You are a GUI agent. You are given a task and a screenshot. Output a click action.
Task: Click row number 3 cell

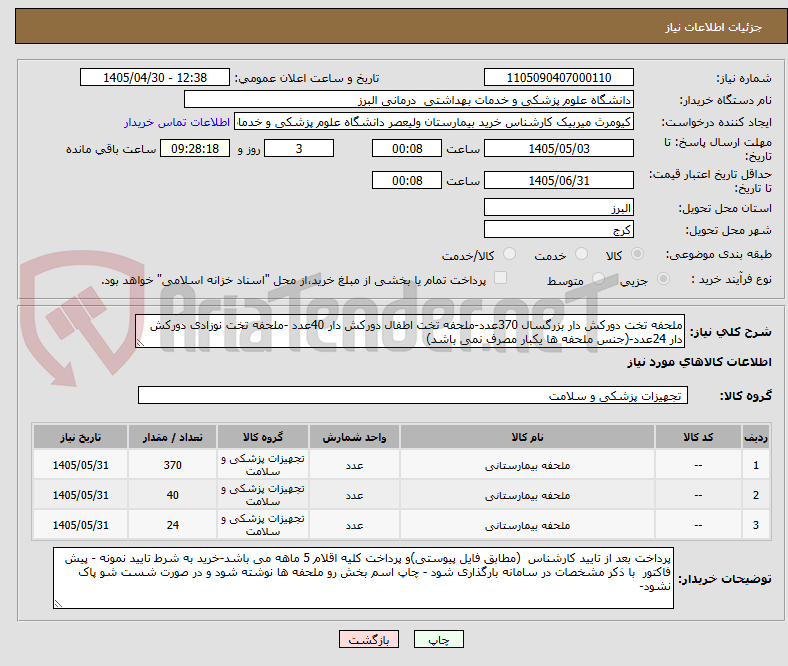[x=755, y=525]
